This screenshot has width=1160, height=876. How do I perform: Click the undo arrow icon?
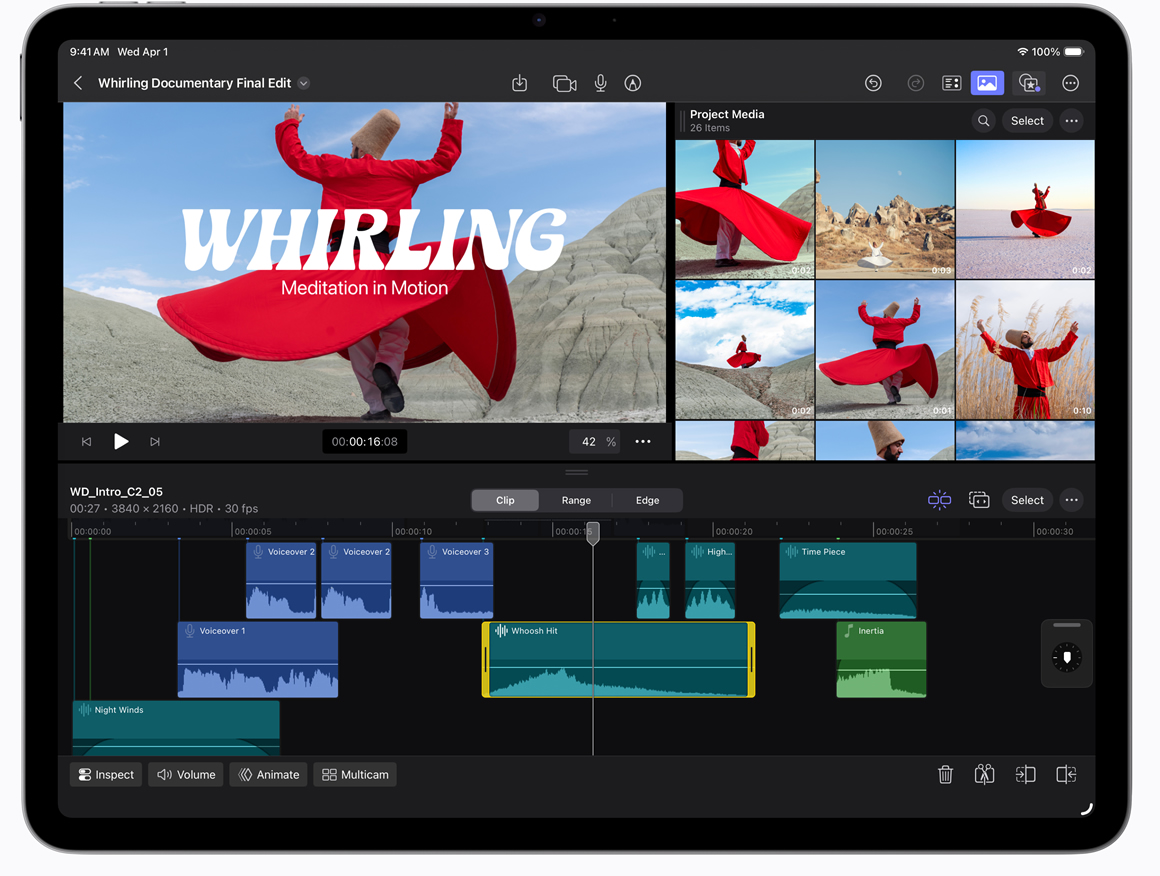pos(873,84)
